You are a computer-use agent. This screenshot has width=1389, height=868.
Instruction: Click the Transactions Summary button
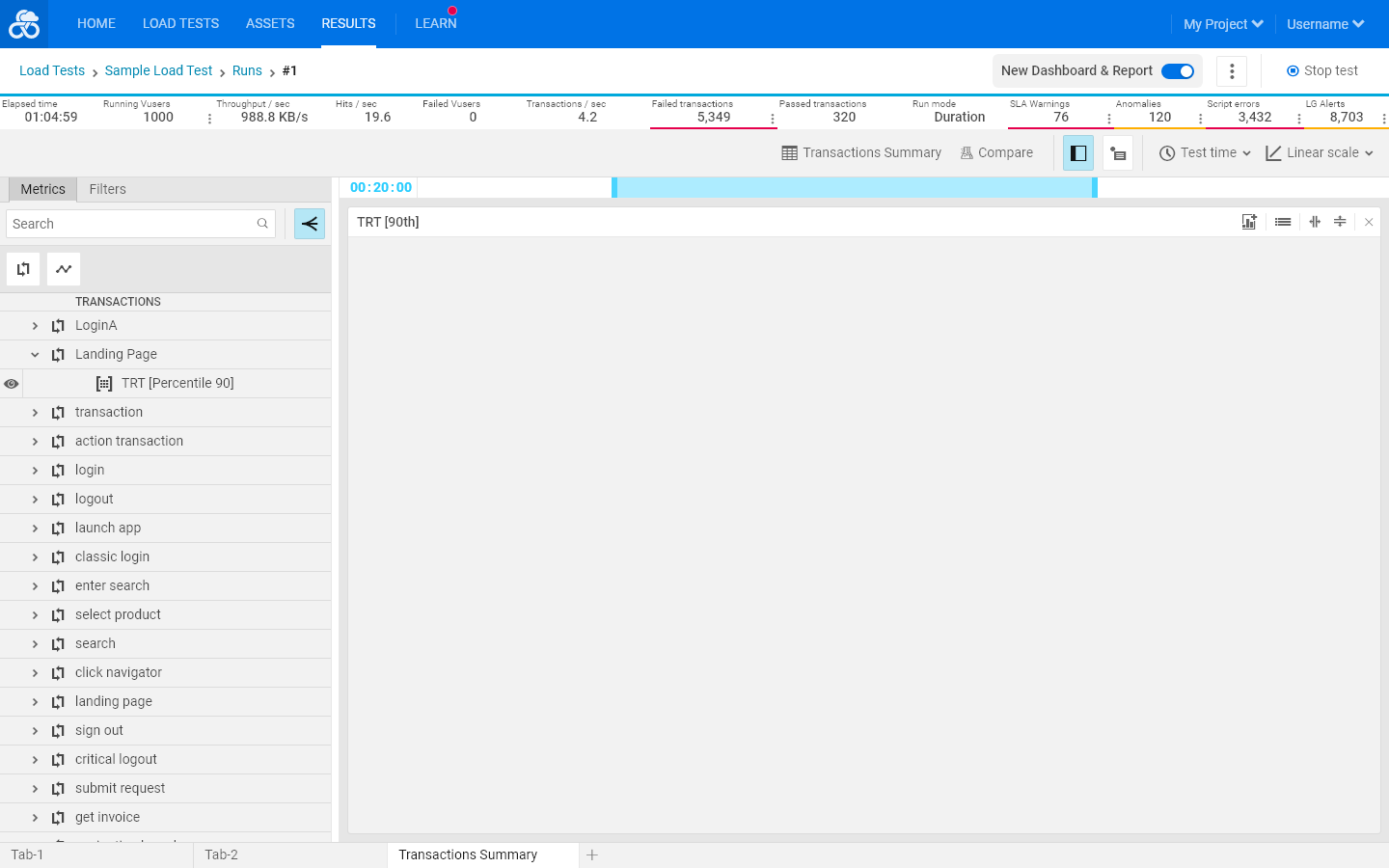click(x=861, y=153)
